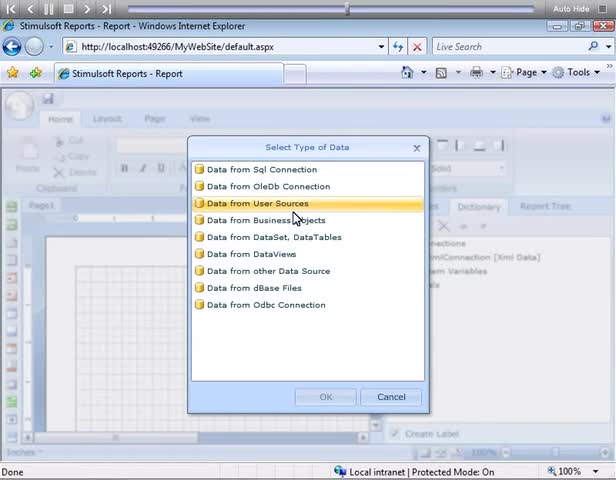
Task: Click database icon beside Sql Connection
Action: (200, 169)
